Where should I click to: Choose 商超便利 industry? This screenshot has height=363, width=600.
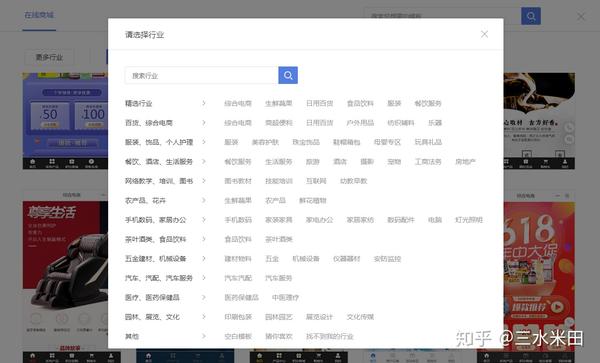coord(279,123)
